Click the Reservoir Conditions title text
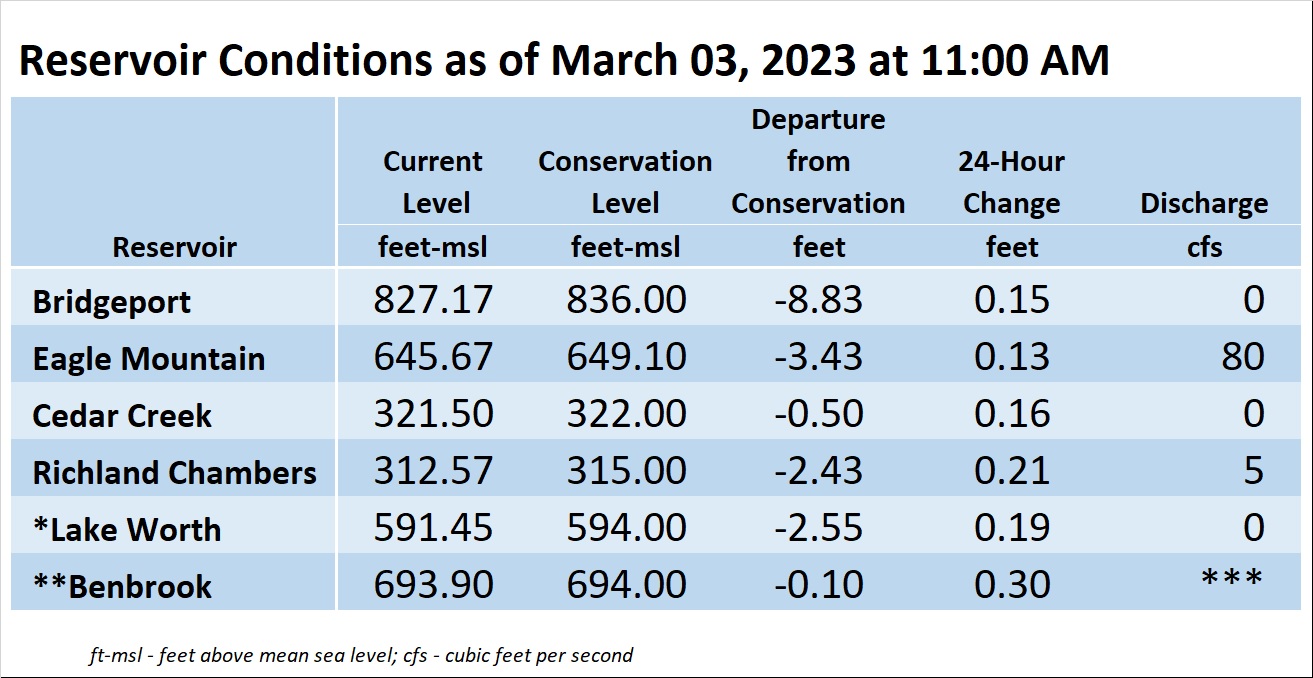 coord(564,60)
